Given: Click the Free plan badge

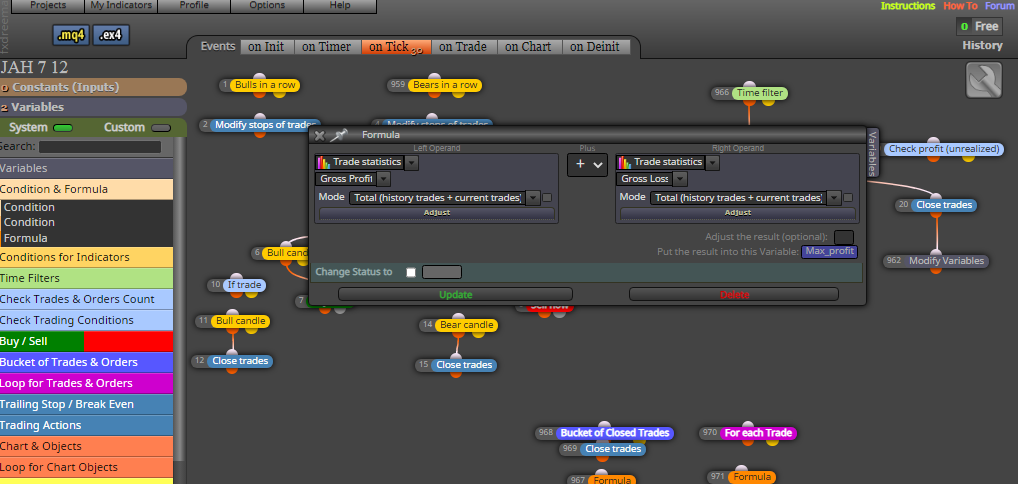Looking at the screenshot, I should pyautogui.click(x=978, y=27).
